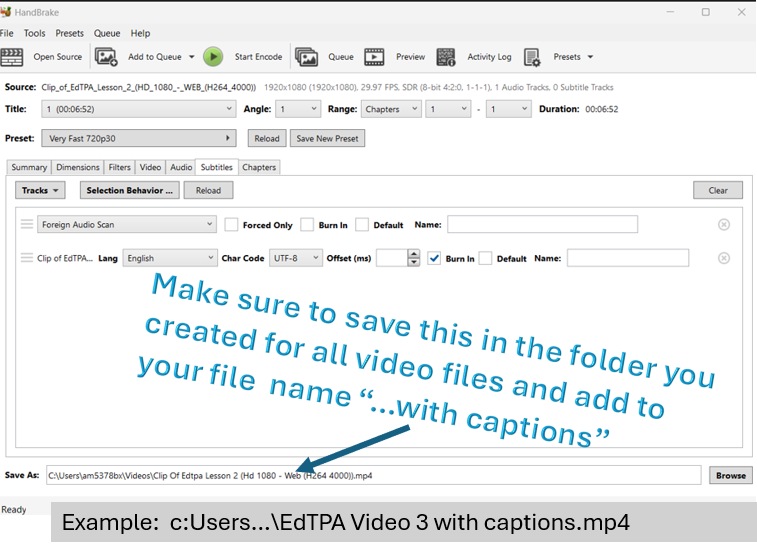Open the Activity Log icon
757x547 pixels.
click(446, 57)
